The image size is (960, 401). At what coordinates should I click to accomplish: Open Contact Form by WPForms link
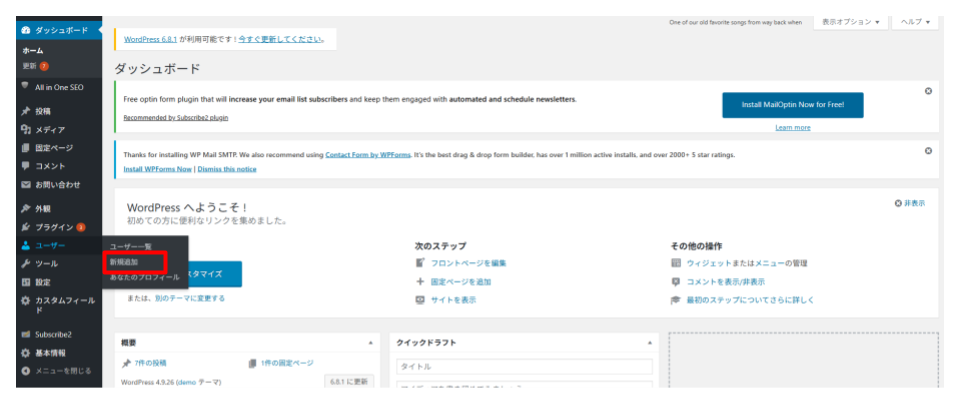[x=368, y=155]
